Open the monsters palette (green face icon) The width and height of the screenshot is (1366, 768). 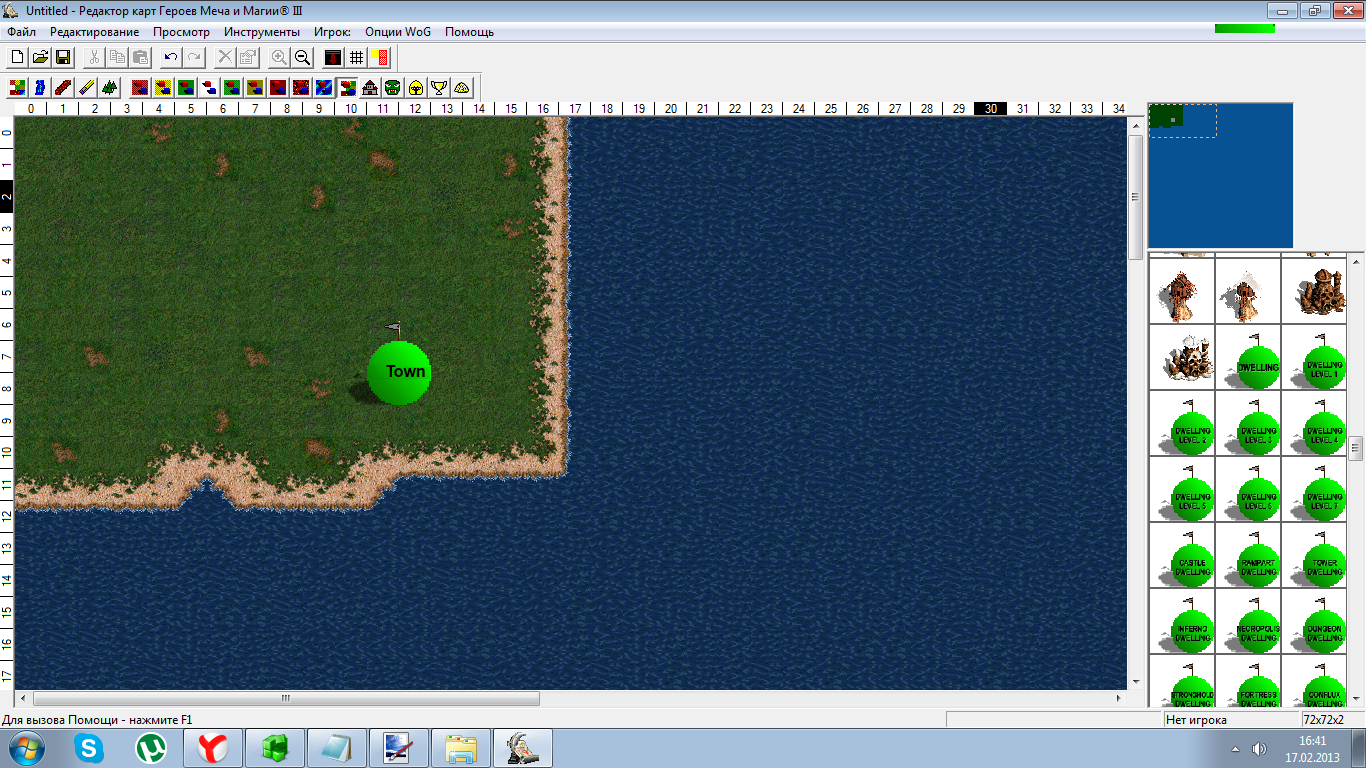point(393,87)
